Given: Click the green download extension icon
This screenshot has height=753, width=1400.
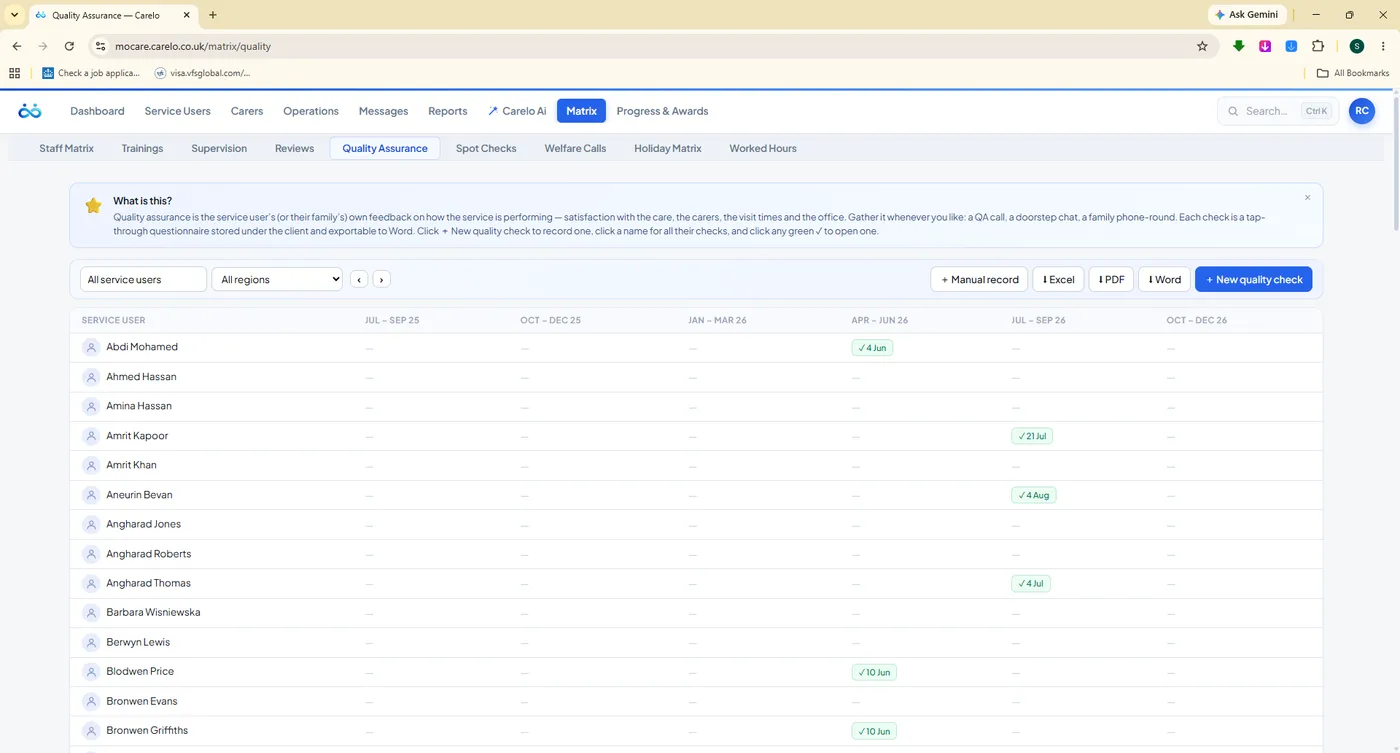Looking at the screenshot, I should click(x=1239, y=46).
